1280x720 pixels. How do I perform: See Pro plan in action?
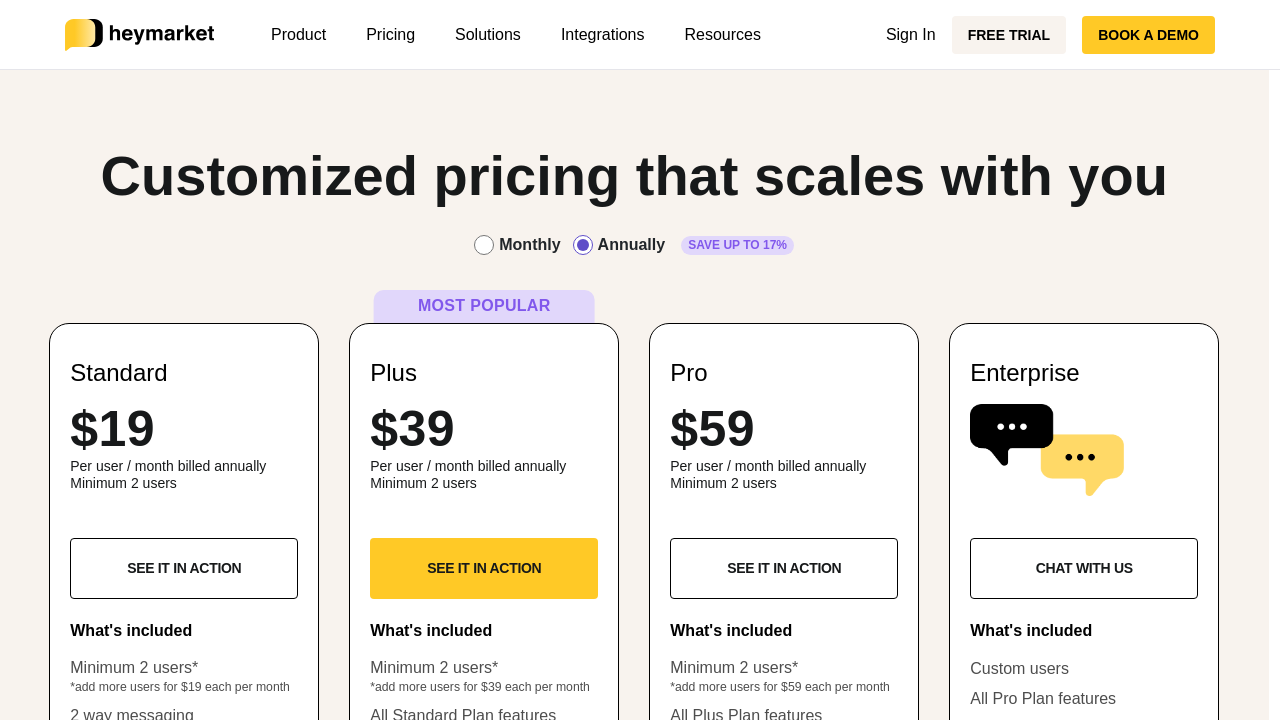point(784,568)
